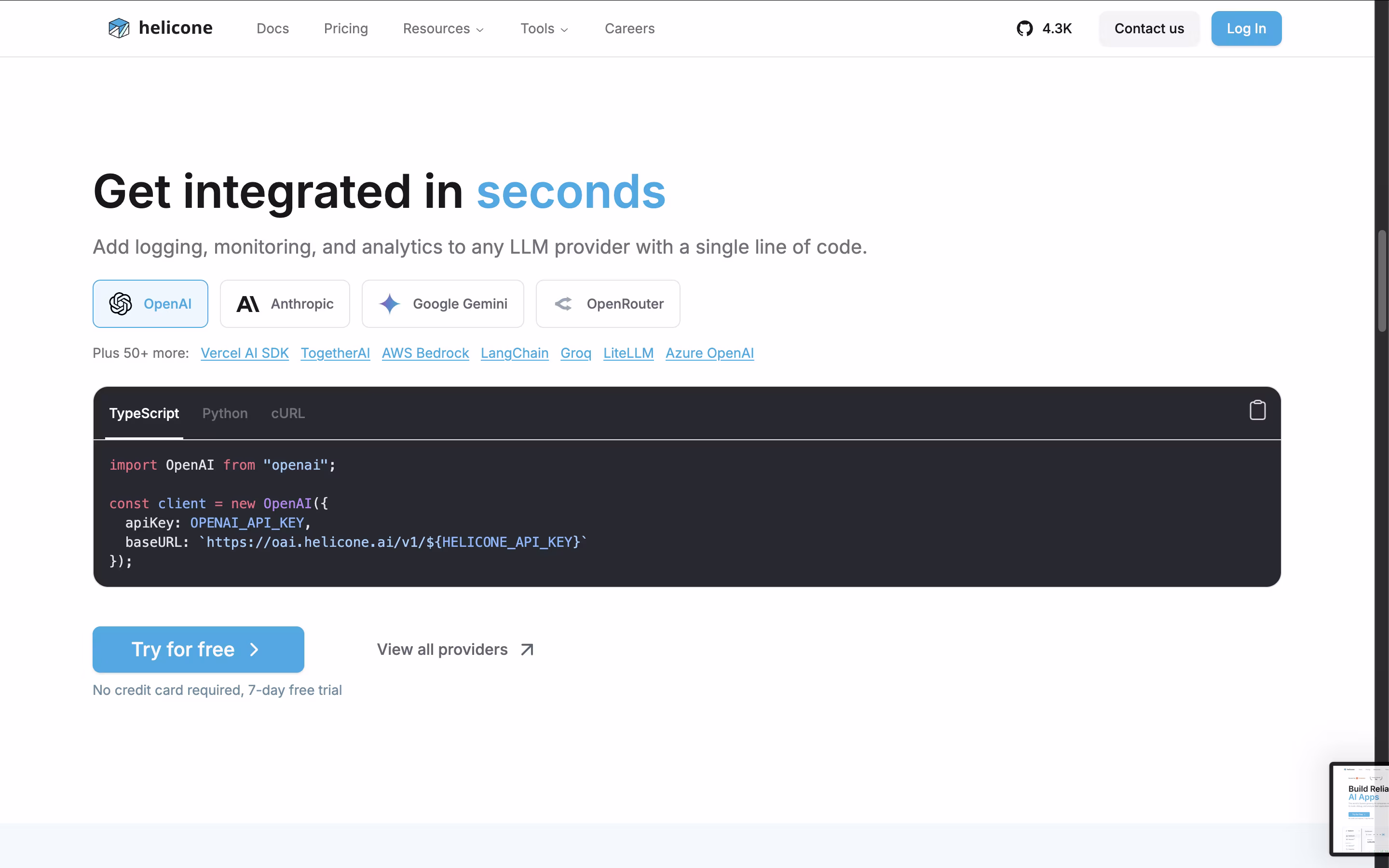Switch to the TypeScript code tab
Image resolution: width=1389 pixels, height=868 pixels.
coord(144,413)
